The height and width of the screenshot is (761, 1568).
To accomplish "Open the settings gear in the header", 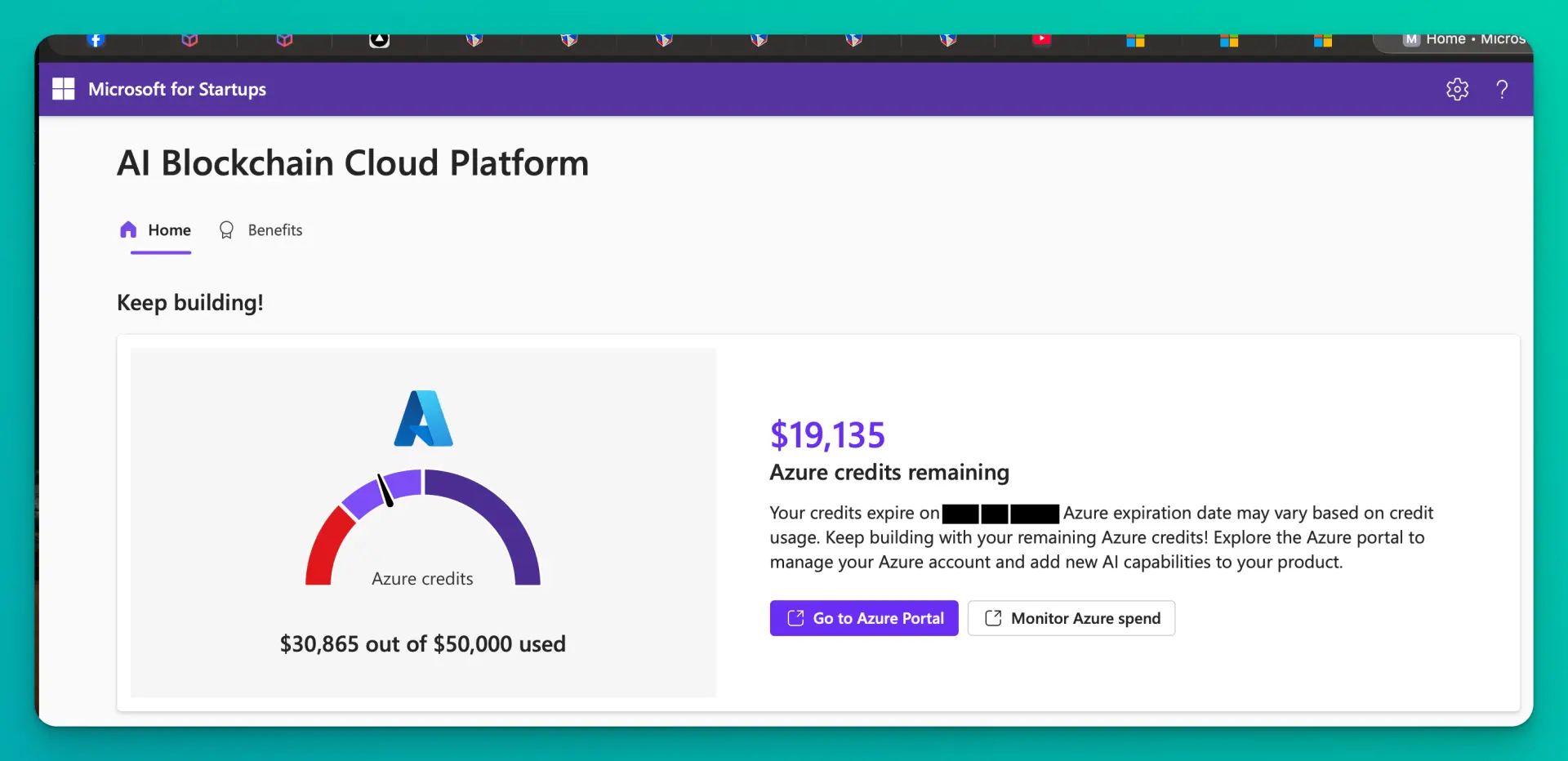I will pyautogui.click(x=1457, y=89).
